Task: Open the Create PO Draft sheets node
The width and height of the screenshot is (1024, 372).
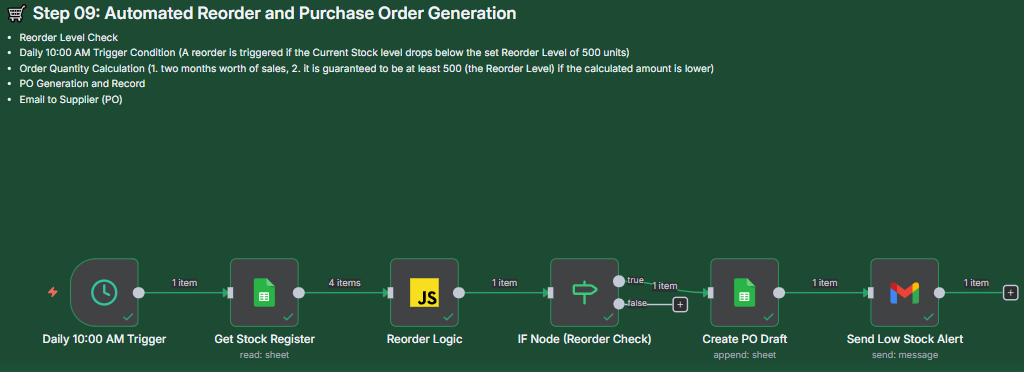Action: (x=744, y=292)
